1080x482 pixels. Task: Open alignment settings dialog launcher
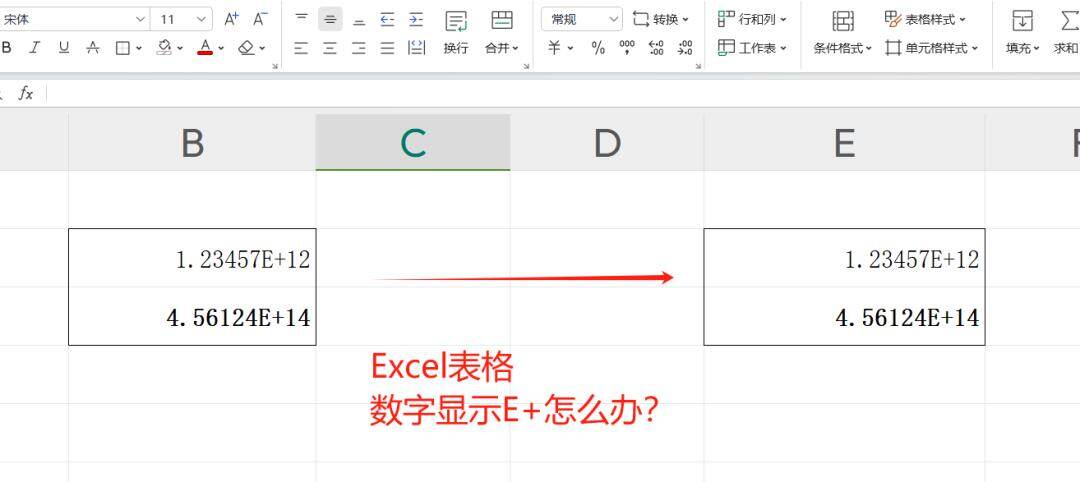point(527,66)
